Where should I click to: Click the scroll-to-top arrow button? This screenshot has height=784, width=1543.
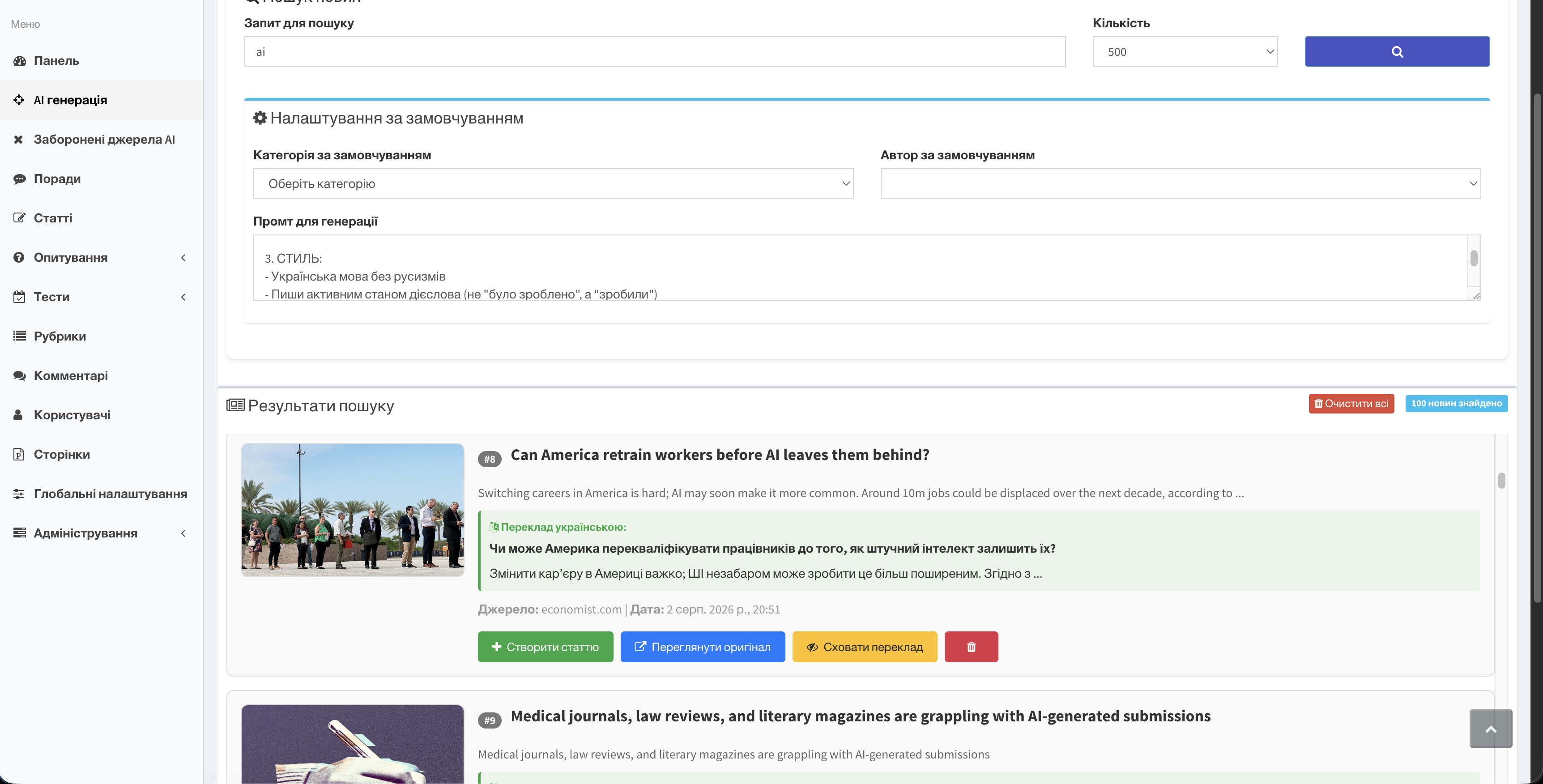(1491, 729)
